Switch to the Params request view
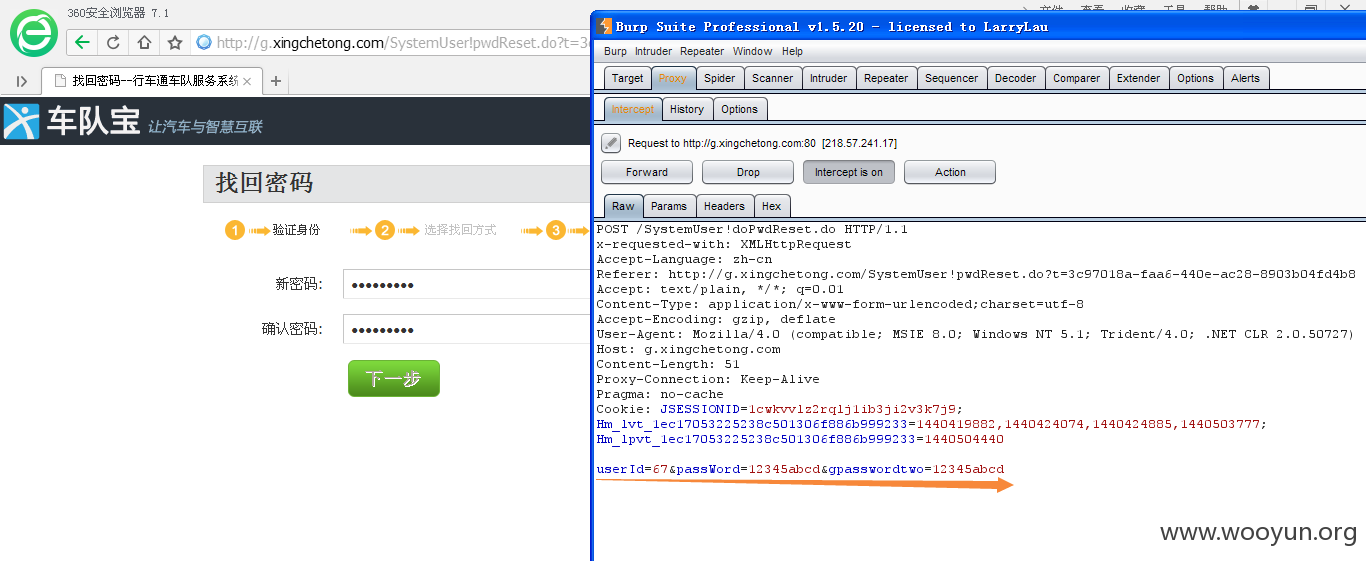 (x=669, y=206)
